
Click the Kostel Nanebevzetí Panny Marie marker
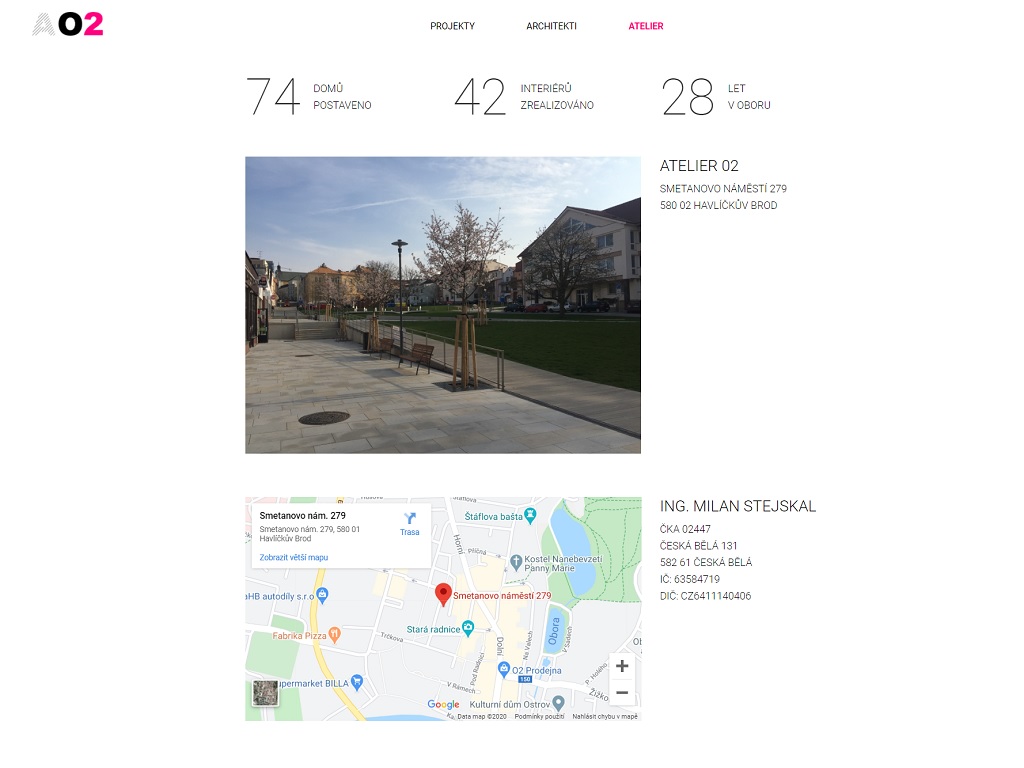[516, 561]
